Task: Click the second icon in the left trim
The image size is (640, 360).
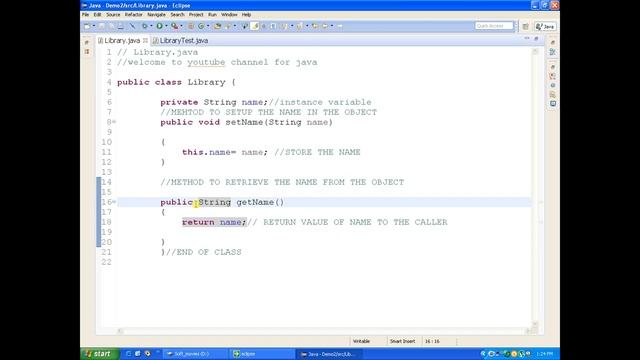Action: point(87,52)
